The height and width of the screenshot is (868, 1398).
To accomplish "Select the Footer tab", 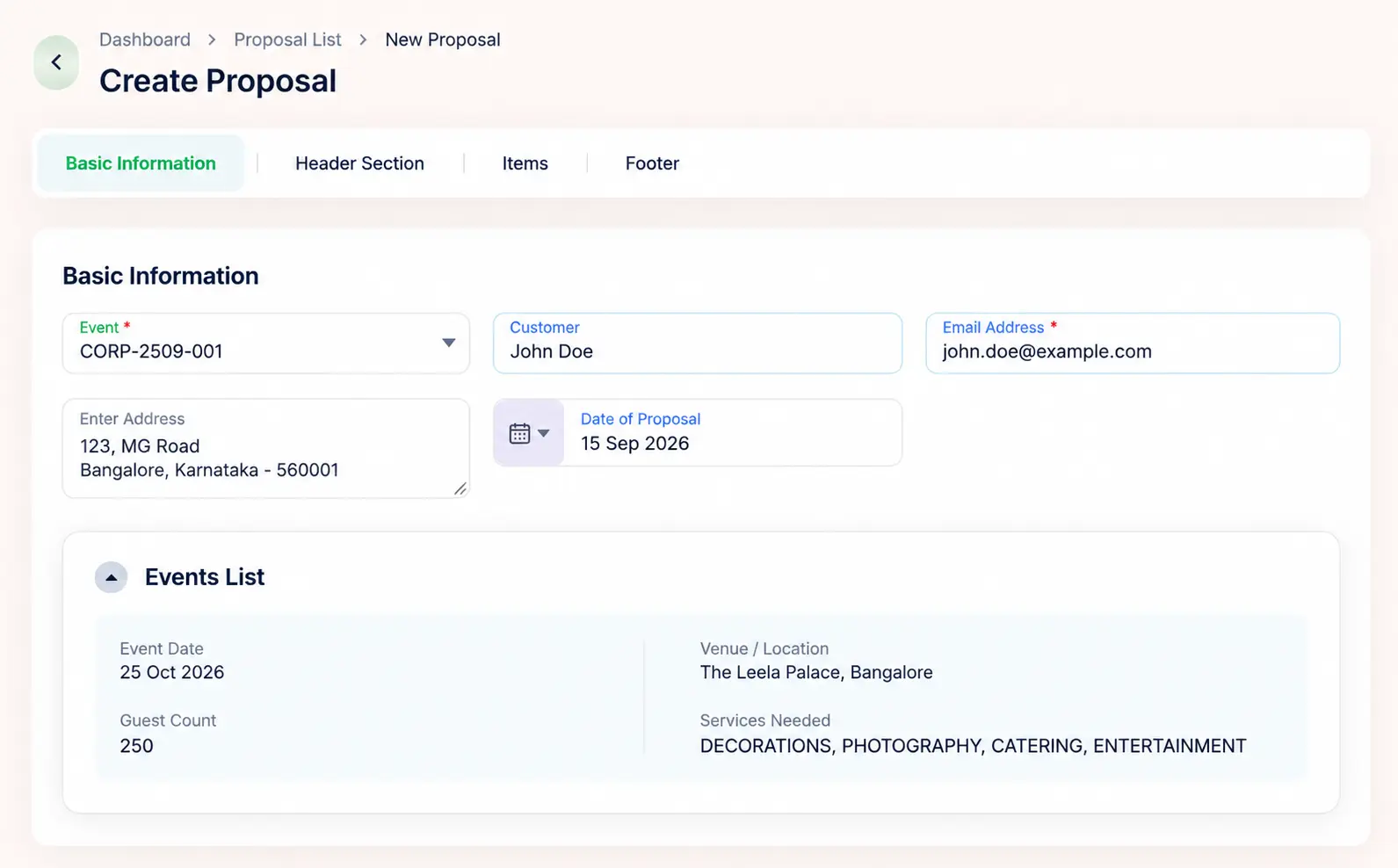I will point(652,163).
